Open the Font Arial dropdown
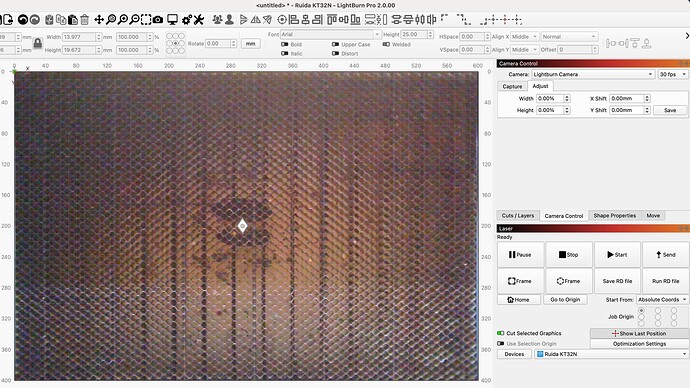This screenshot has height=388, width=690. coord(330,34)
